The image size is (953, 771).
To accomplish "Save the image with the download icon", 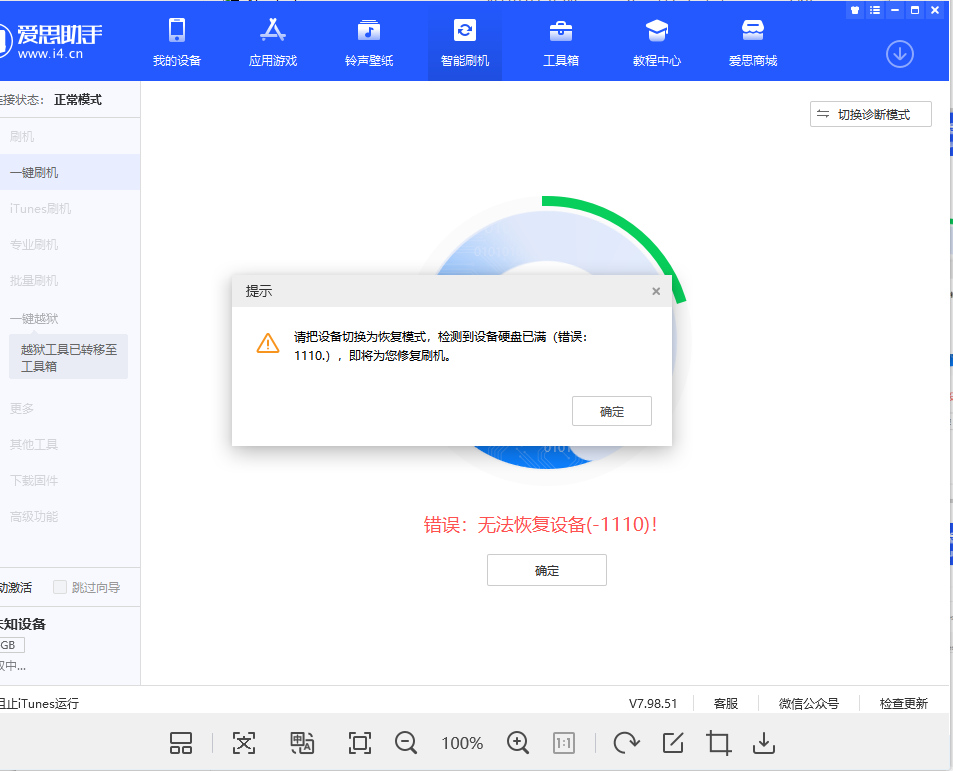I will (764, 742).
